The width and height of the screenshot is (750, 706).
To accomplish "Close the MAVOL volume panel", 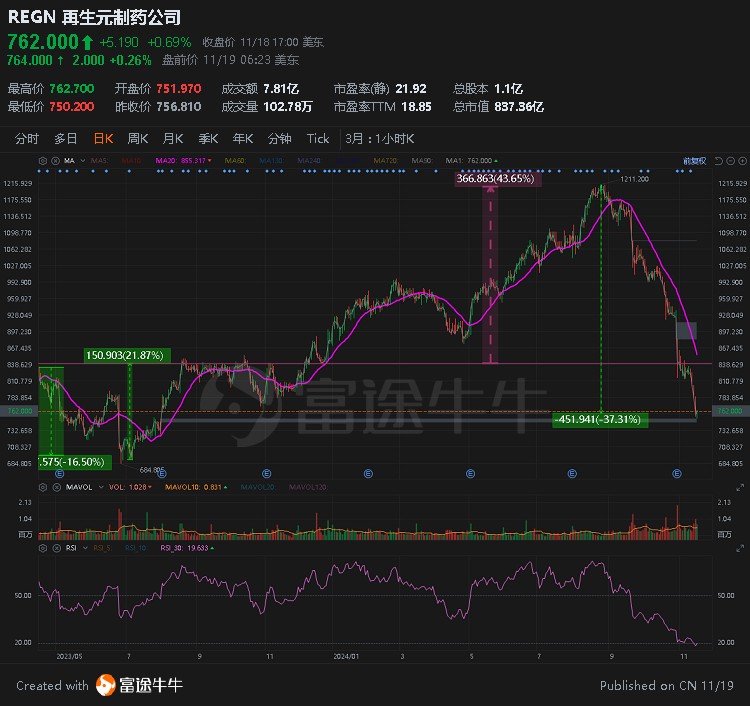I will pos(56,487).
